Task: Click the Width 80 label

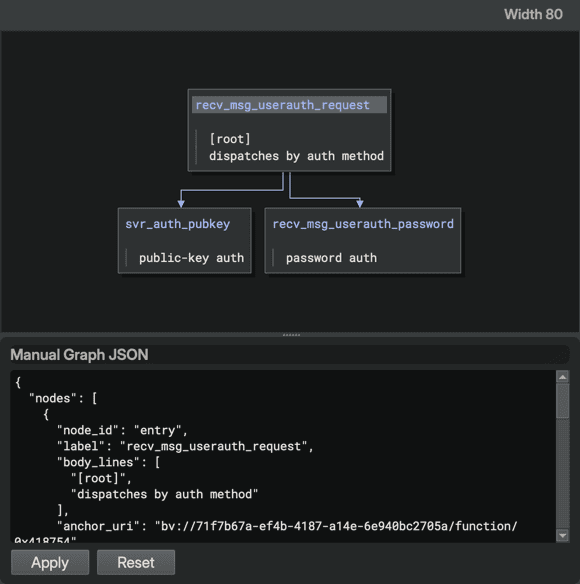Action: (533, 14)
